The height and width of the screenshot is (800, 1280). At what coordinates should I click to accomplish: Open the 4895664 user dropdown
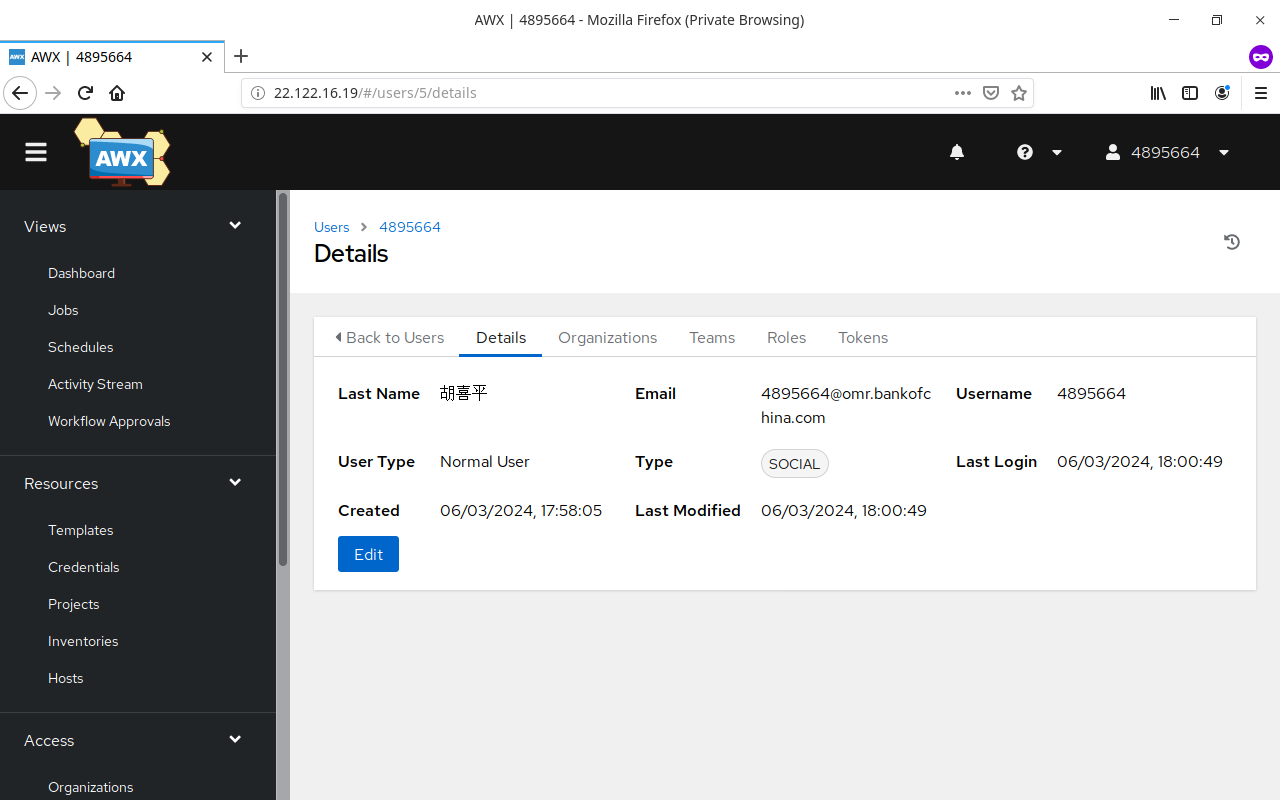[1167, 152]
